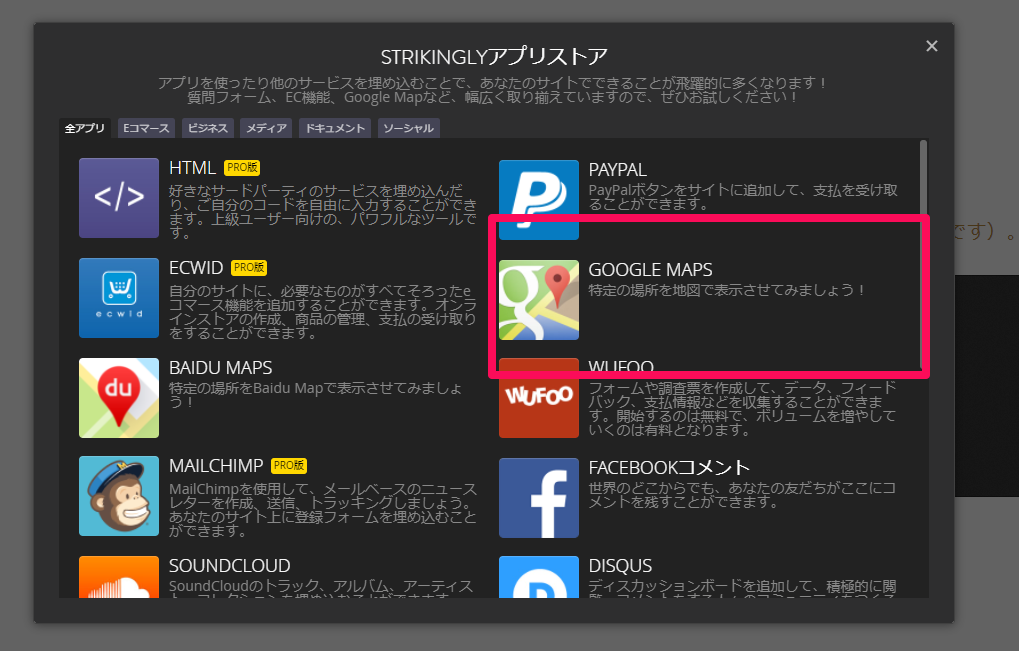The image size is (1019, 651).
Task: Select the PAYPAL app title
Action: [618, 170]
